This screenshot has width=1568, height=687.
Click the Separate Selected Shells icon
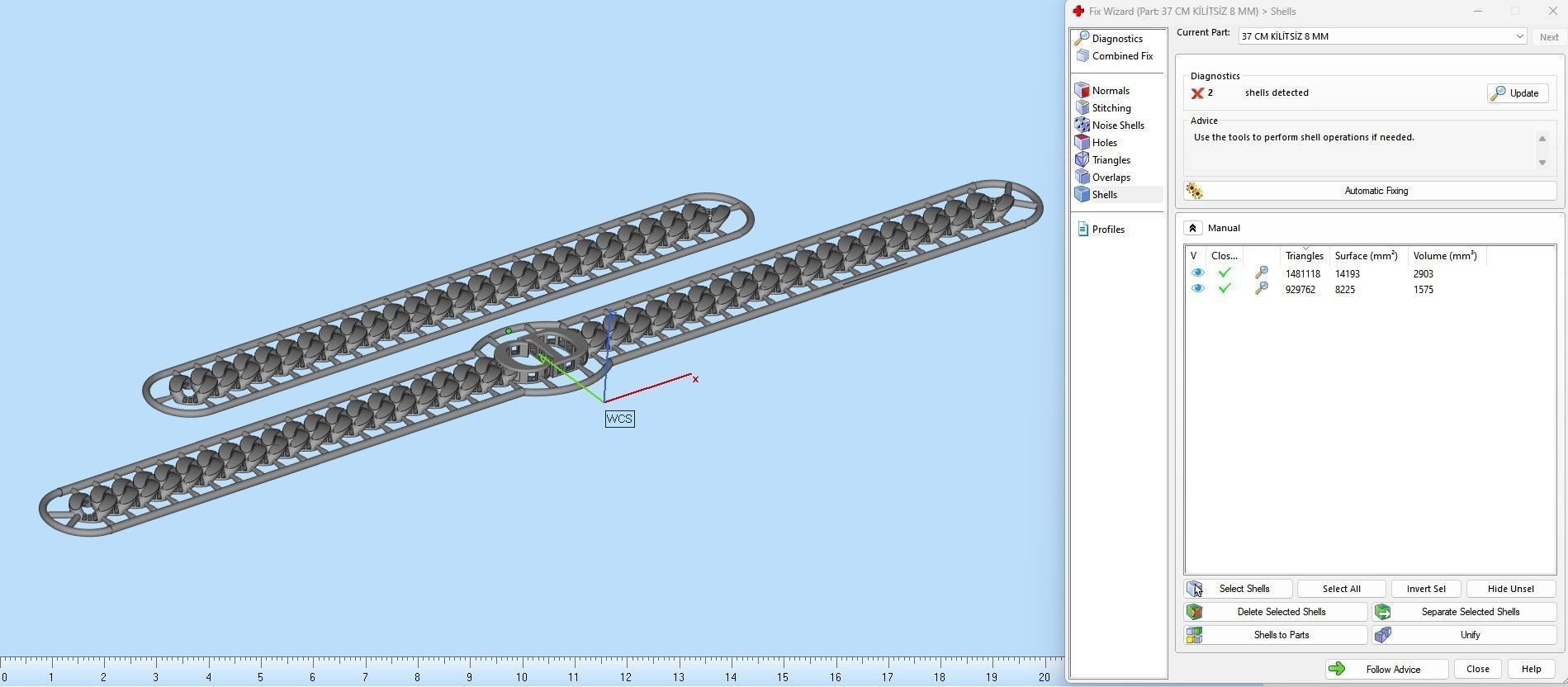pos(1383,612)
